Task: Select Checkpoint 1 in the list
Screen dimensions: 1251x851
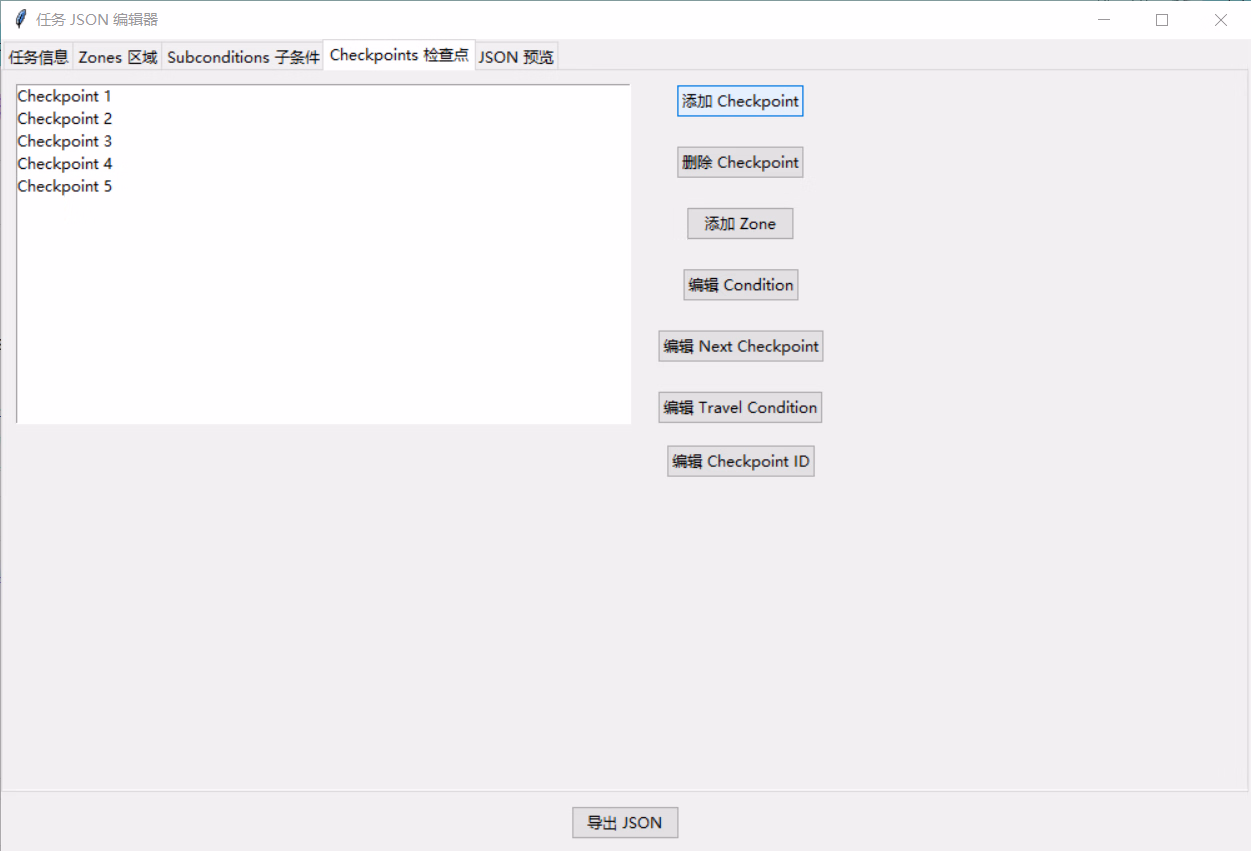Action: tap(323, 97)
